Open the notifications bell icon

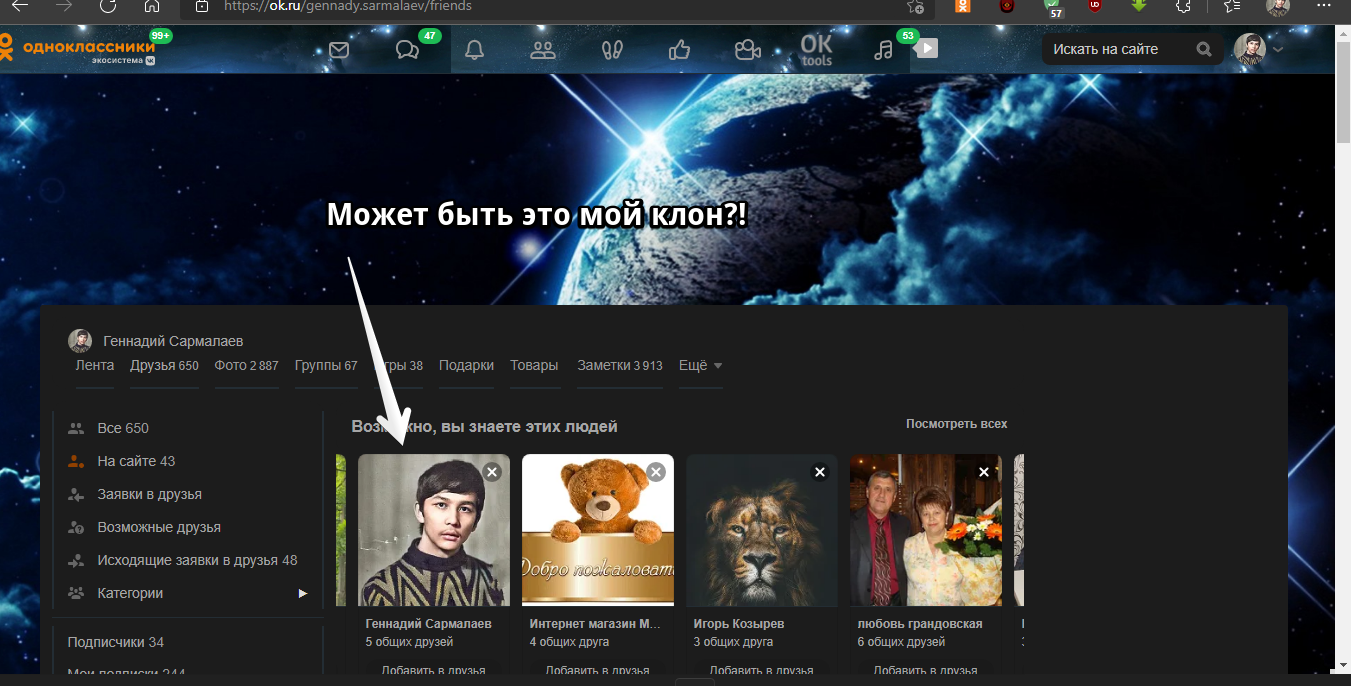coord(474,50)
